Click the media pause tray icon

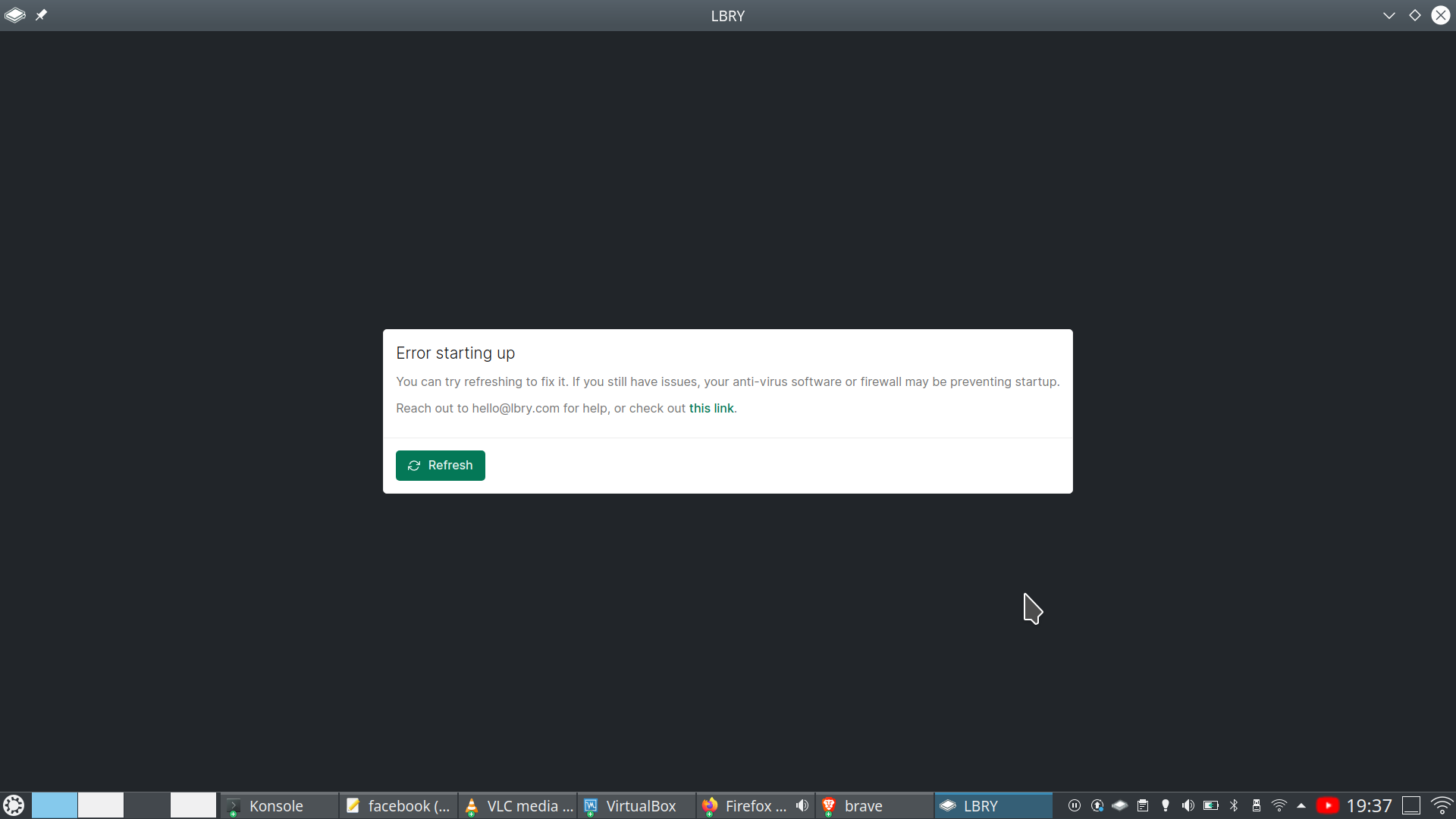(1075, 805)
